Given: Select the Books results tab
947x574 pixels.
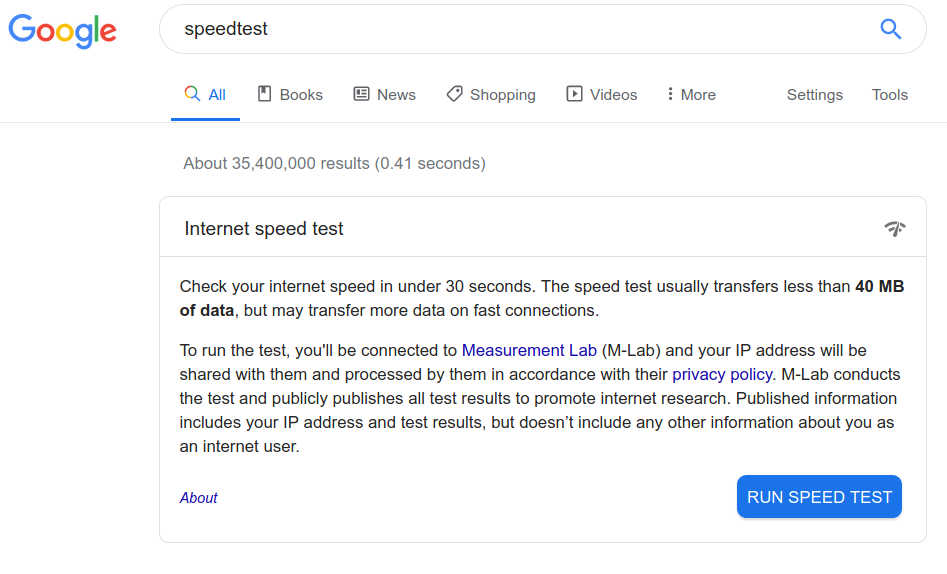Looking at the screenshot, I should [x=291, y=94].
